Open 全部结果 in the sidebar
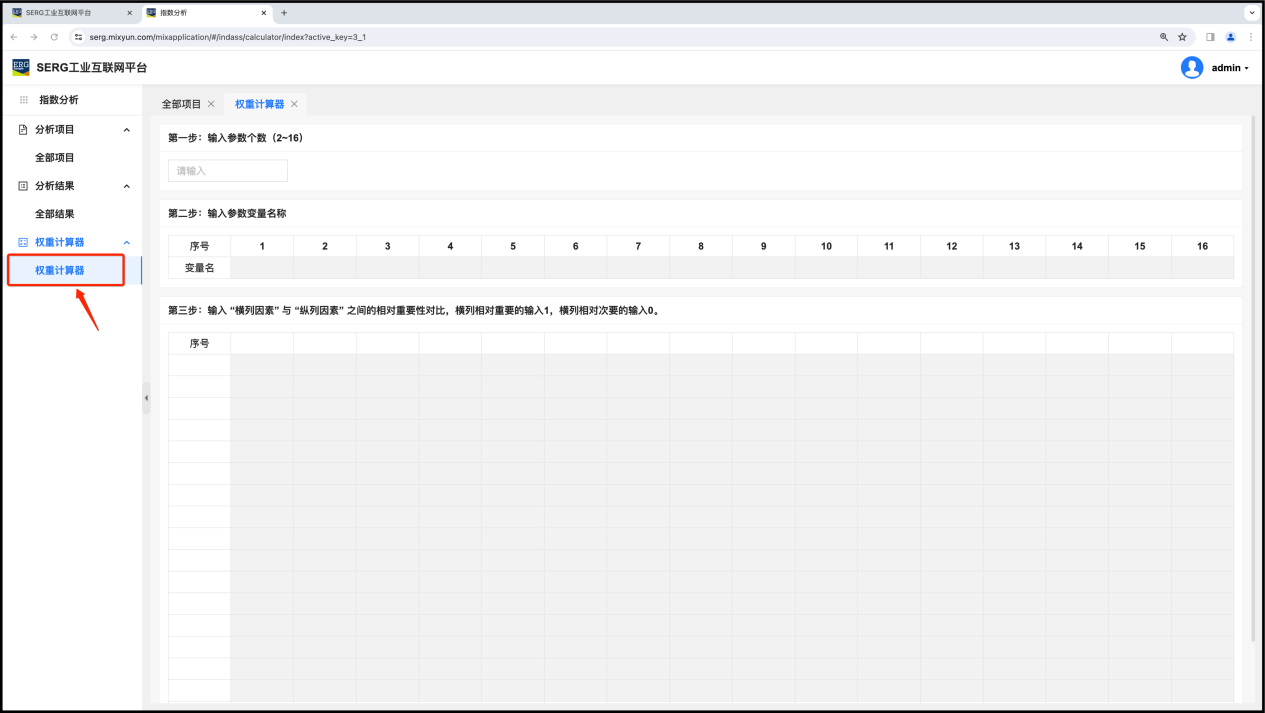The image size is (1265, 713). pos(55,214)
